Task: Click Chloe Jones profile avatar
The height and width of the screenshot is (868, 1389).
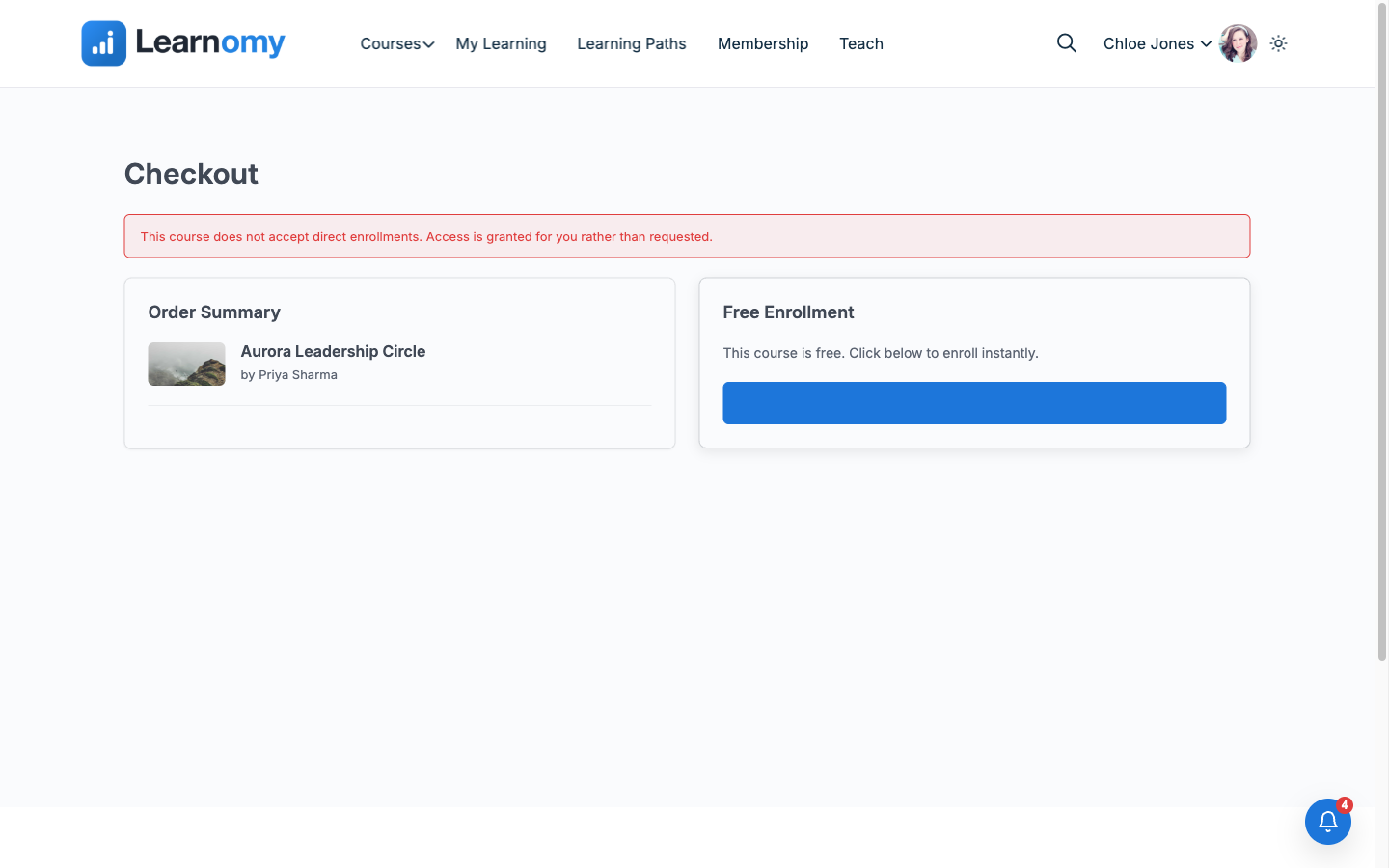Action: click(x=1238, y=43)
